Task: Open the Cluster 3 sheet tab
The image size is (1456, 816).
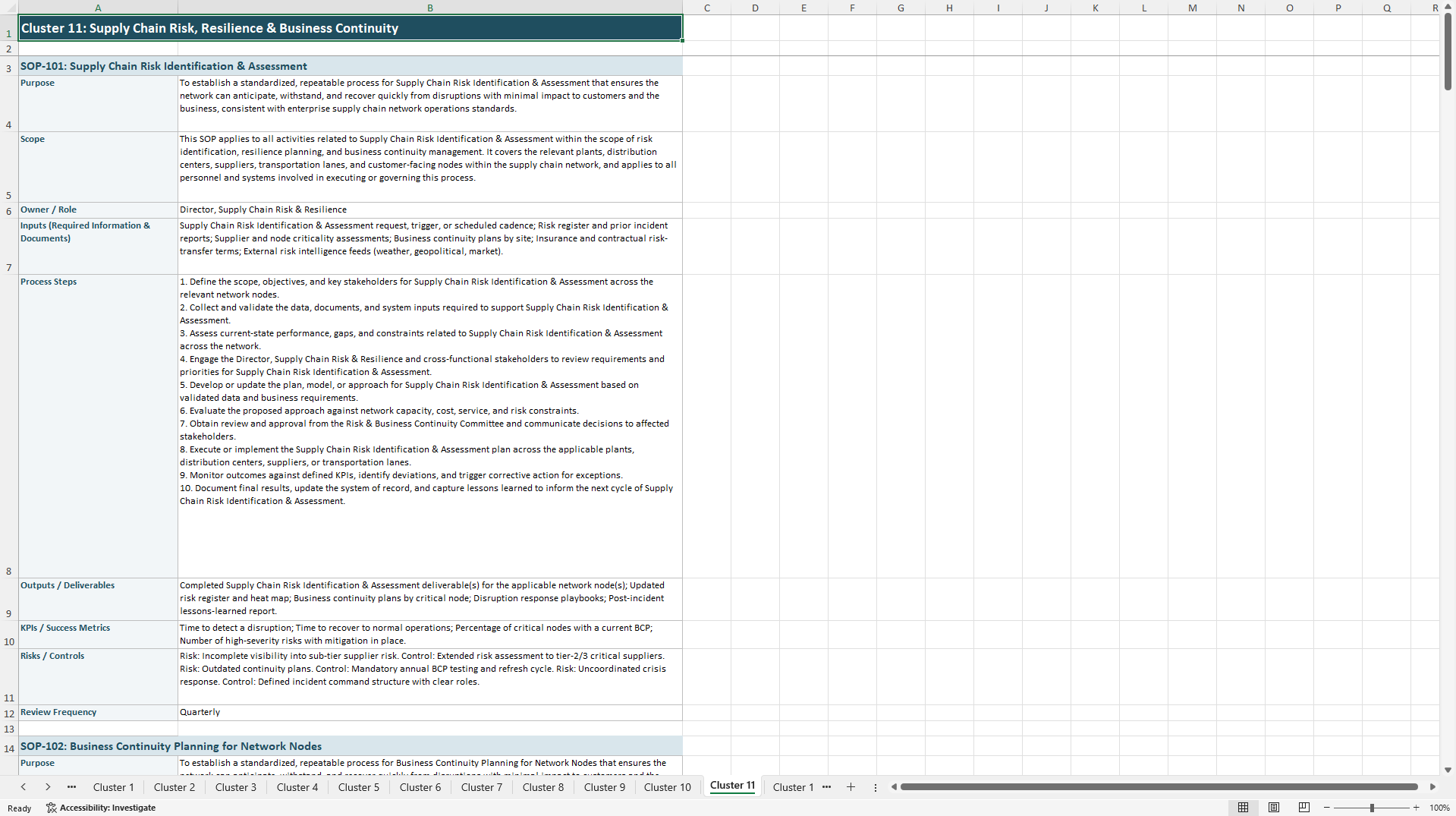Action: [x=236, y=787]
